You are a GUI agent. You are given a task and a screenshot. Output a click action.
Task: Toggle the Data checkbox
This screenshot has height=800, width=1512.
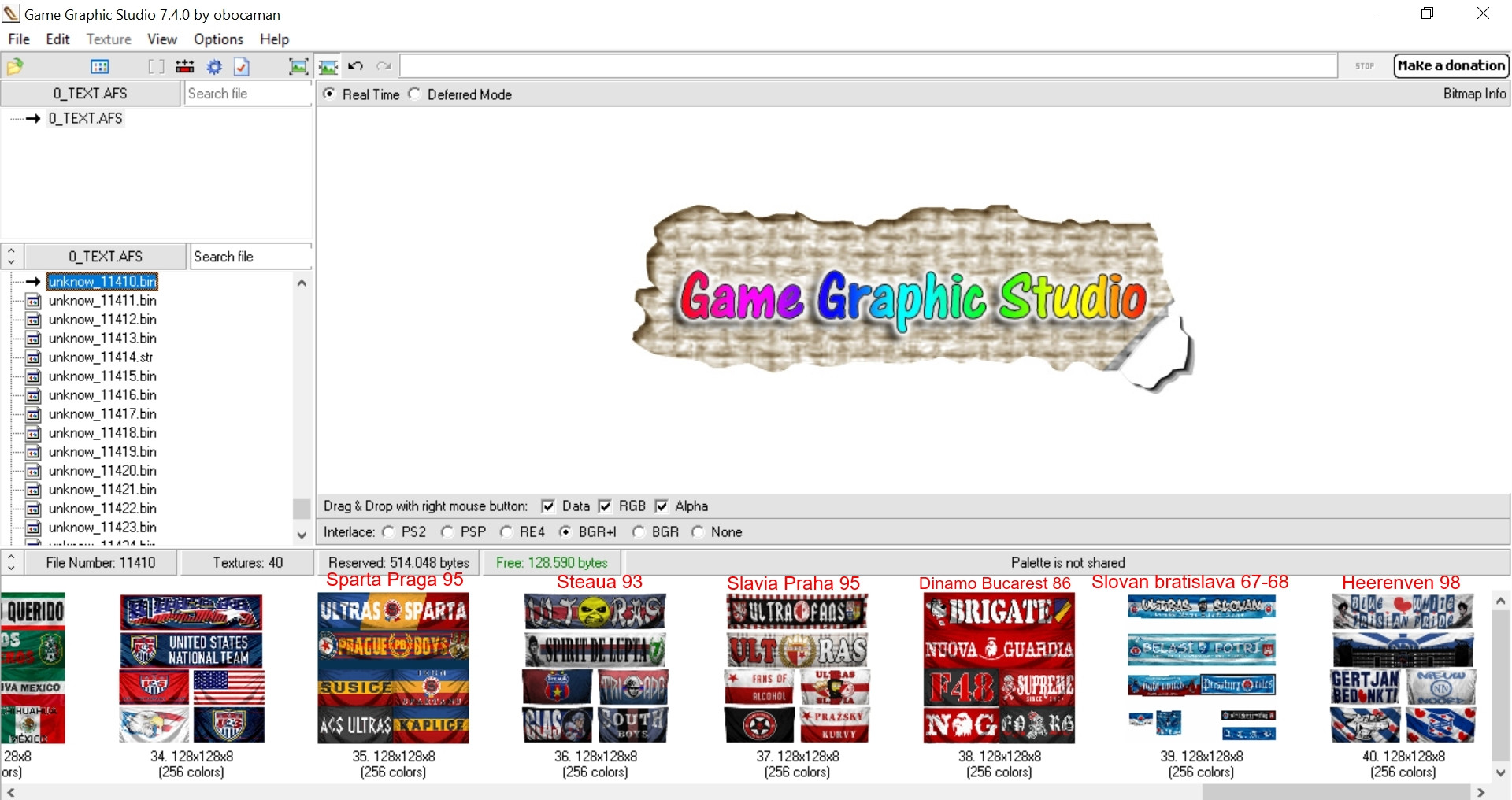(547, 506)
